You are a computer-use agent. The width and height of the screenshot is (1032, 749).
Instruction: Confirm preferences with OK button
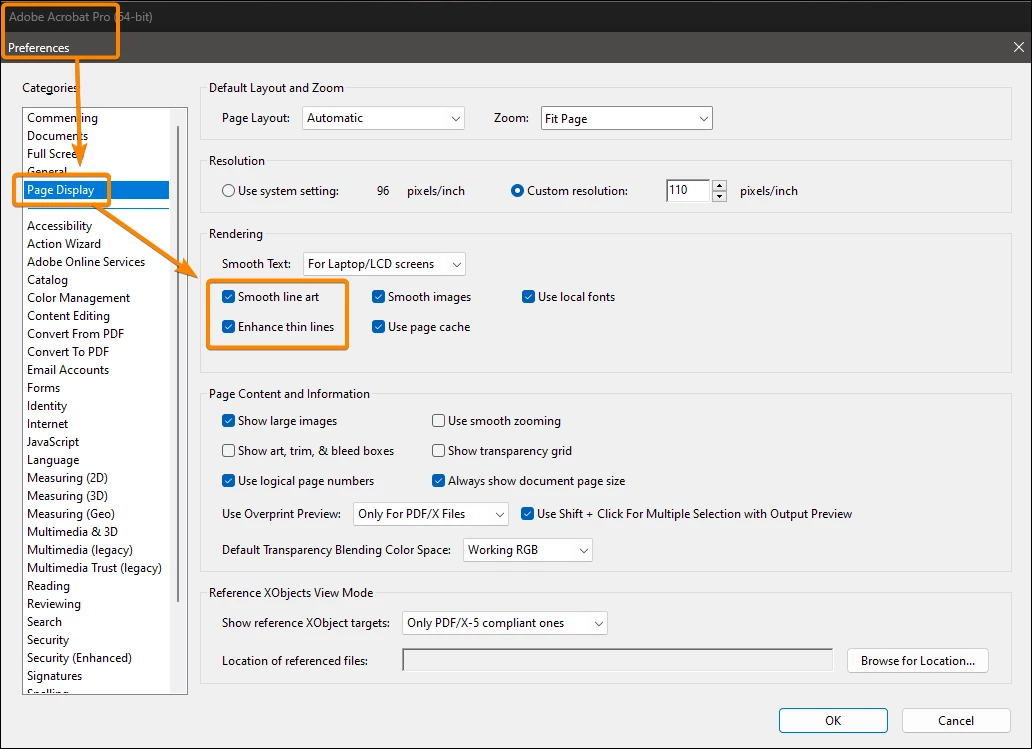tap(833, 721)
